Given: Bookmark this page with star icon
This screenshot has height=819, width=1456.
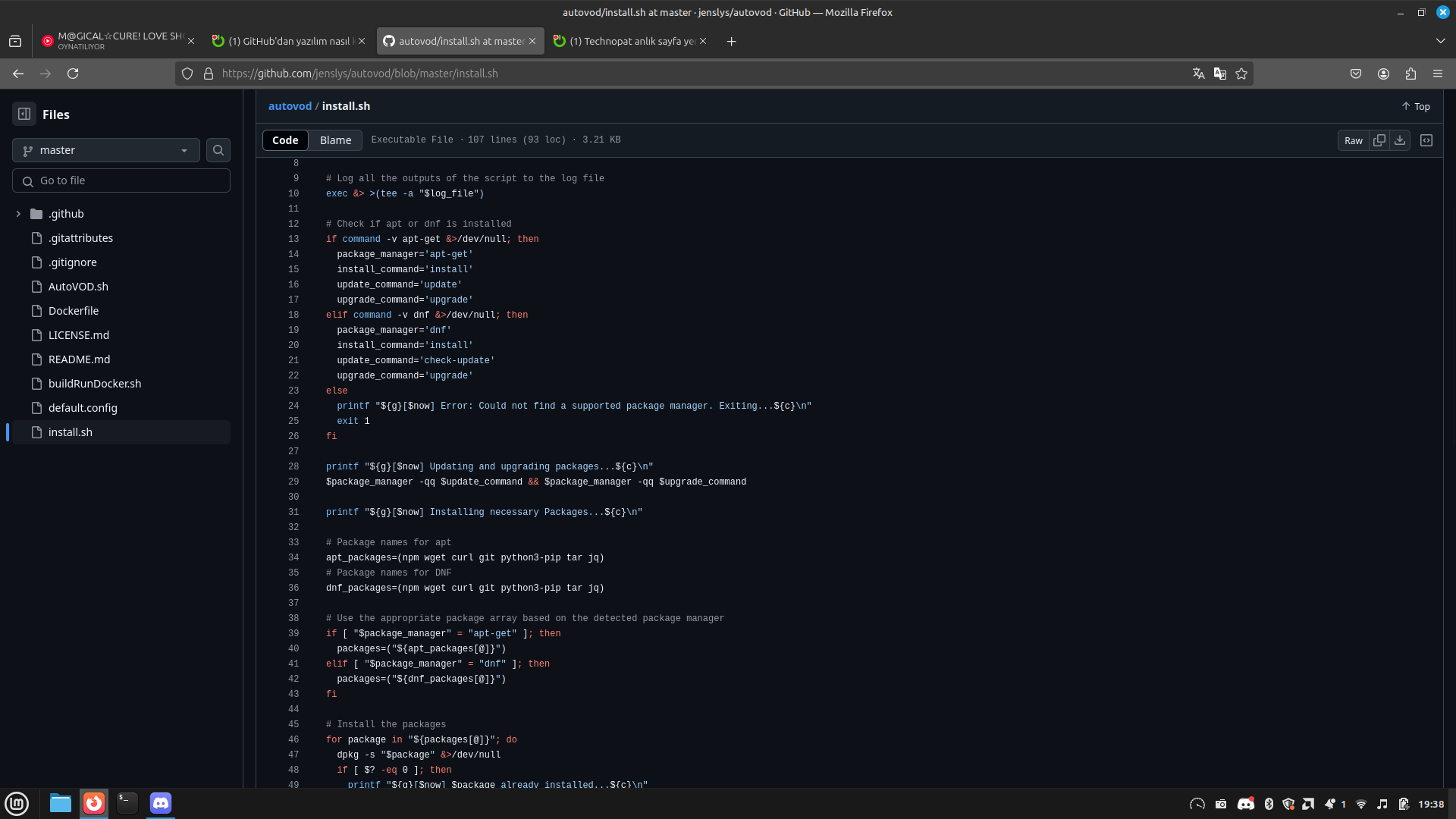Looking at the screenshot, I should coord(1241,74).
